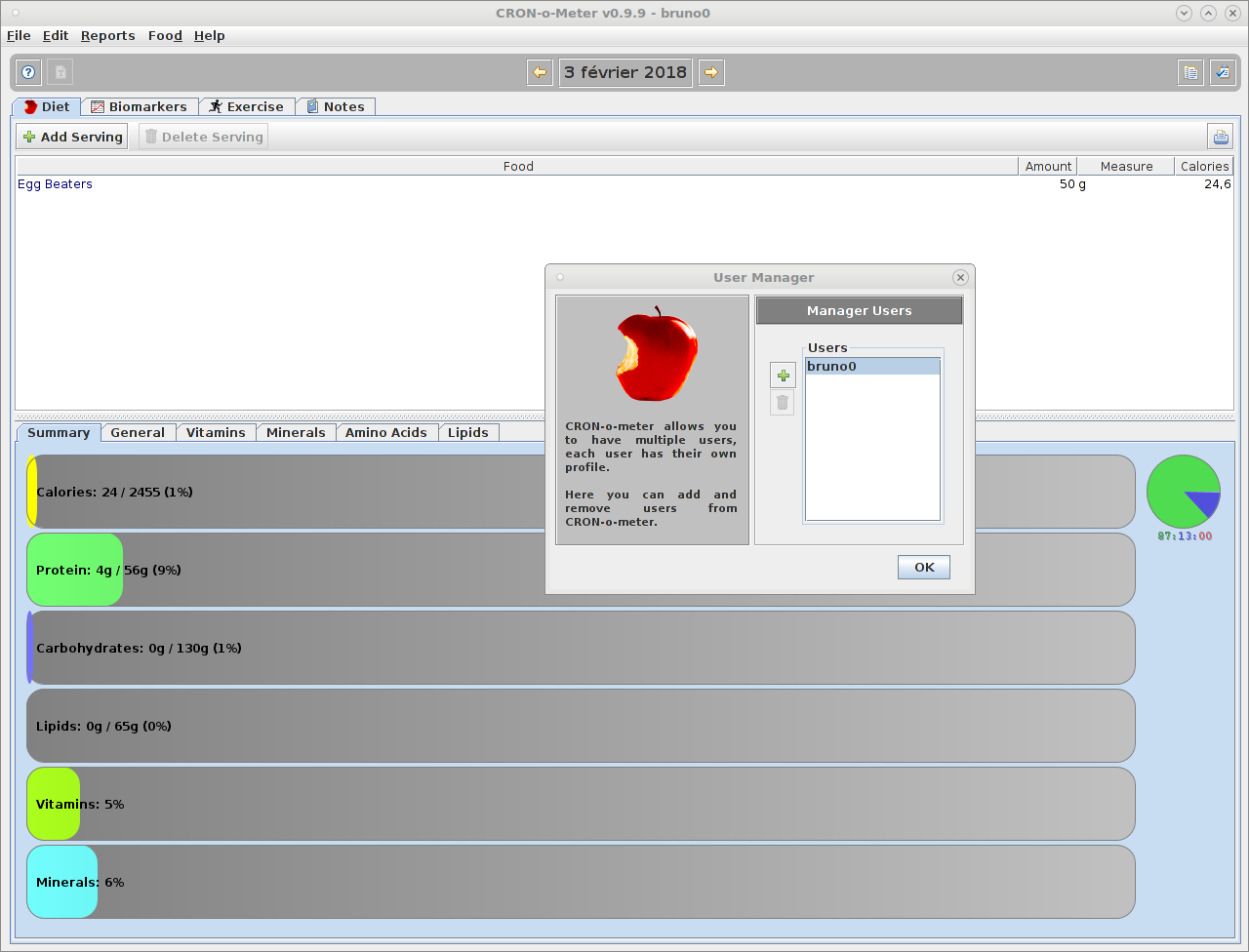Open the File menu

click(x=19, y=35)
